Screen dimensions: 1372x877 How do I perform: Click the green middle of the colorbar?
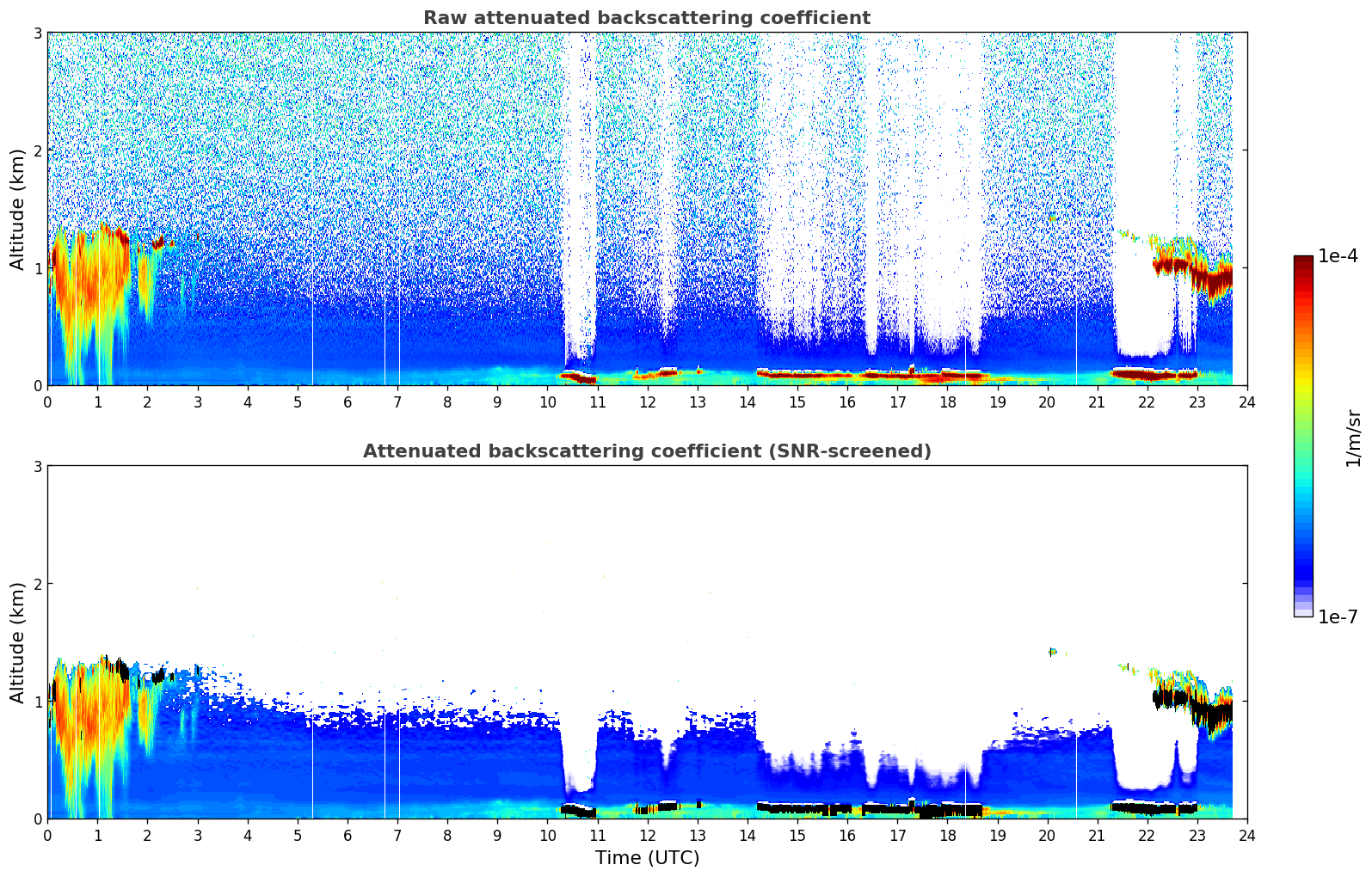click(1303, 436)
